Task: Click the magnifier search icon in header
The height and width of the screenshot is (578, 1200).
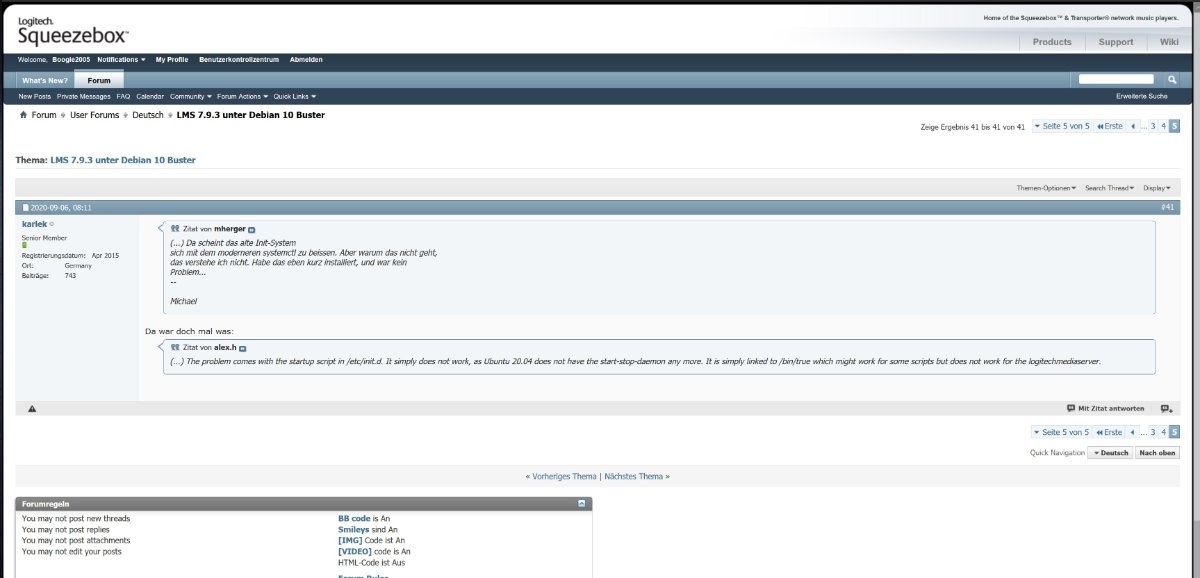Action: (x=1173, y=79)
